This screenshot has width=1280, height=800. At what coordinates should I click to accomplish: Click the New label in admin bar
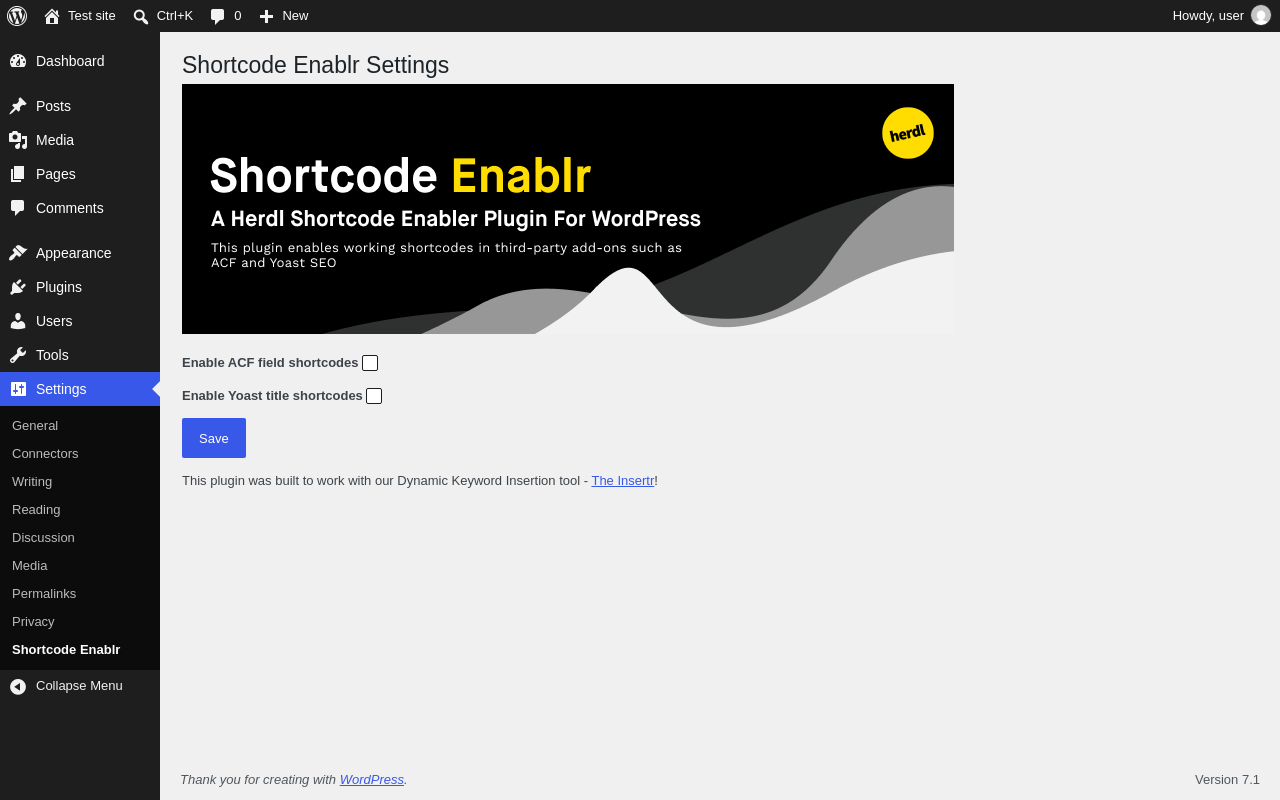[295, 15]
